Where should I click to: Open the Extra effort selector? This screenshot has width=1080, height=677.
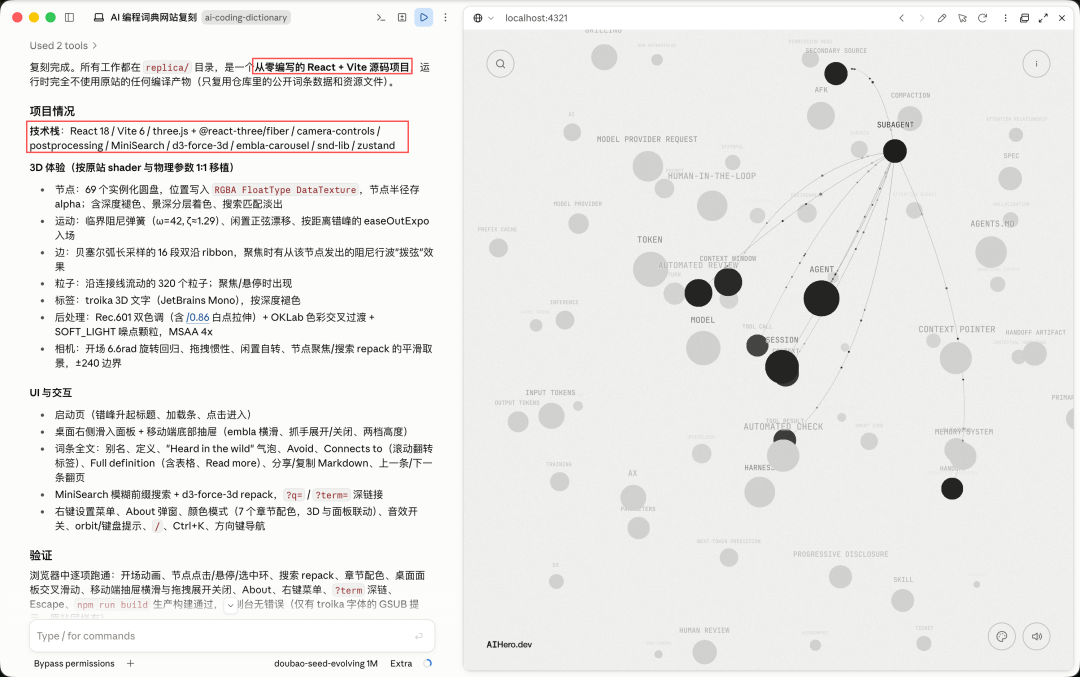pos(401,663)
